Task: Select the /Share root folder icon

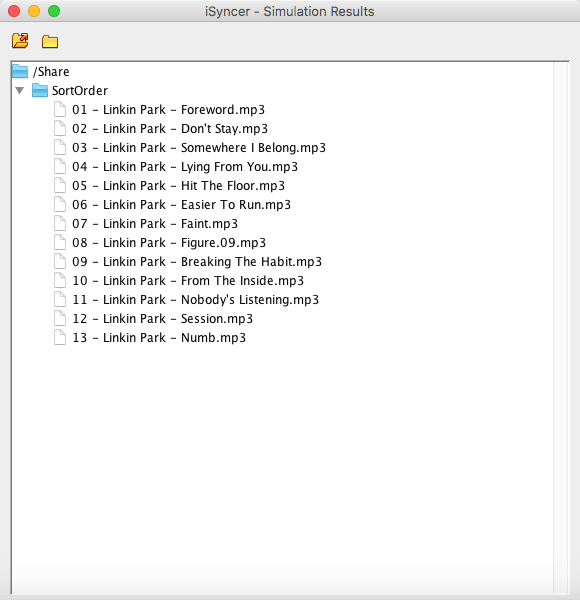Action: click(20, 71)
